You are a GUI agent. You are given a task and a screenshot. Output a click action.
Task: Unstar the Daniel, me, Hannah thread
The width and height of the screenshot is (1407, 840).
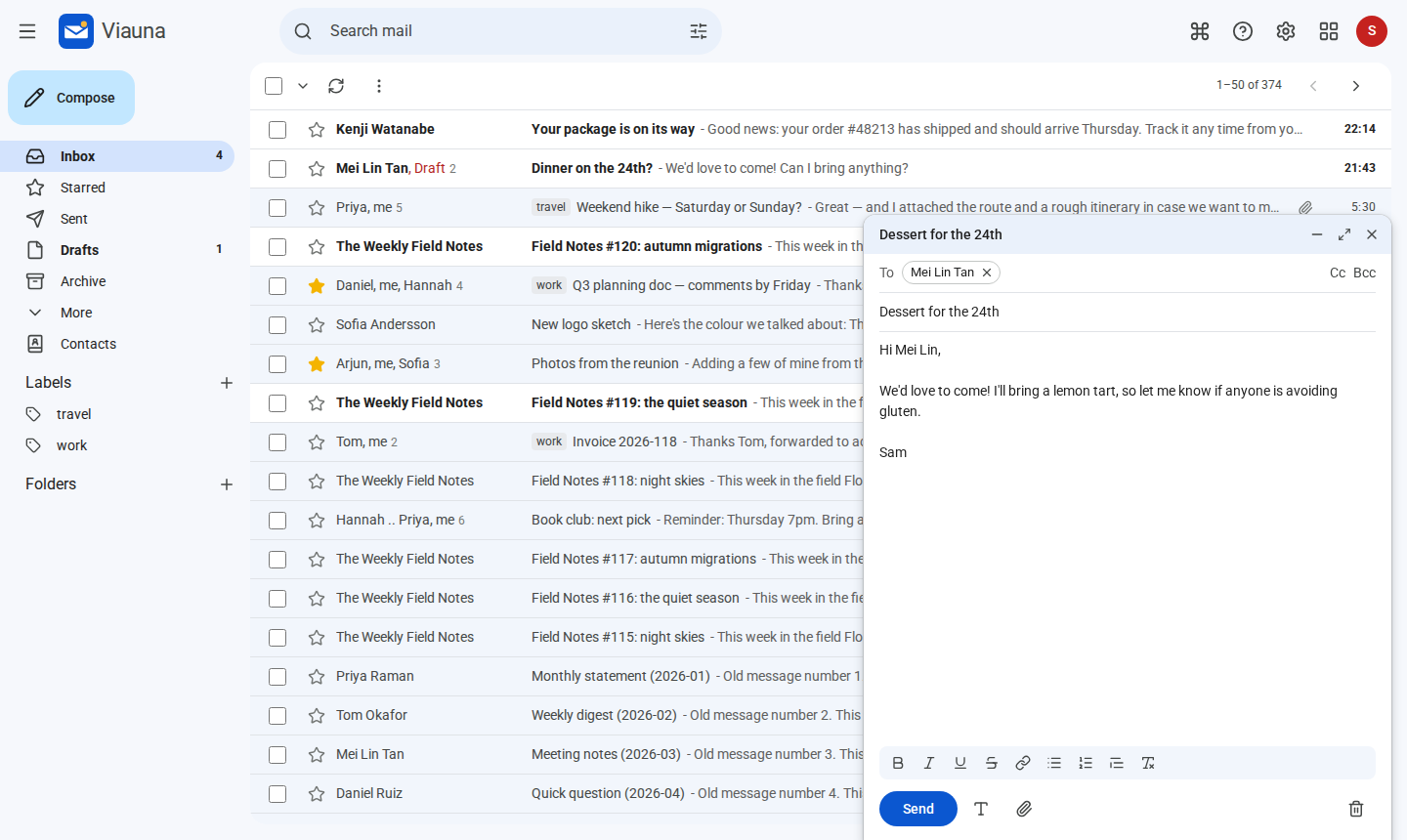point(317,285)
